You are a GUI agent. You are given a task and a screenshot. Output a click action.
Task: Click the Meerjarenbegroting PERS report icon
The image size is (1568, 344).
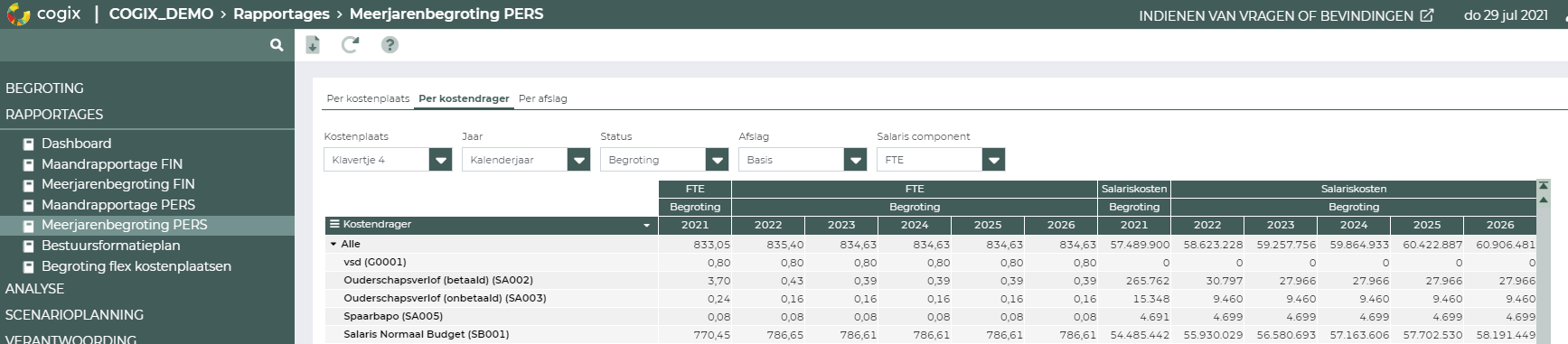point(28,225)
